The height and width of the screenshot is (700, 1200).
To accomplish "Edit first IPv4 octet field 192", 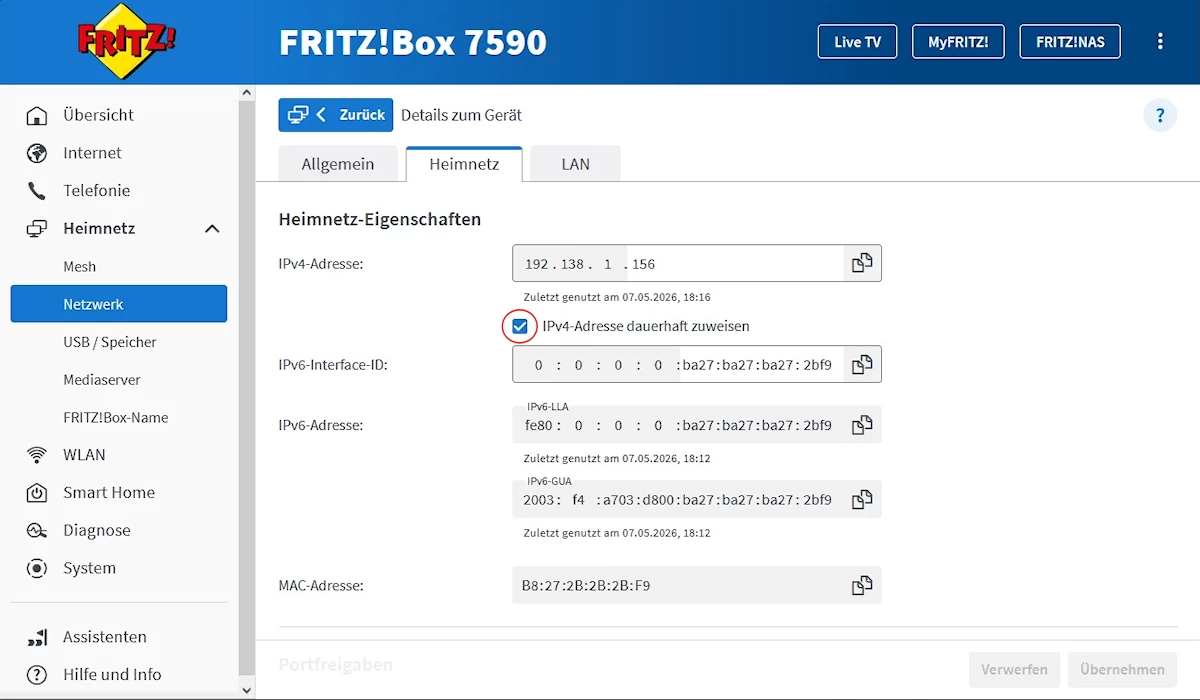I will tap(537, 264).
